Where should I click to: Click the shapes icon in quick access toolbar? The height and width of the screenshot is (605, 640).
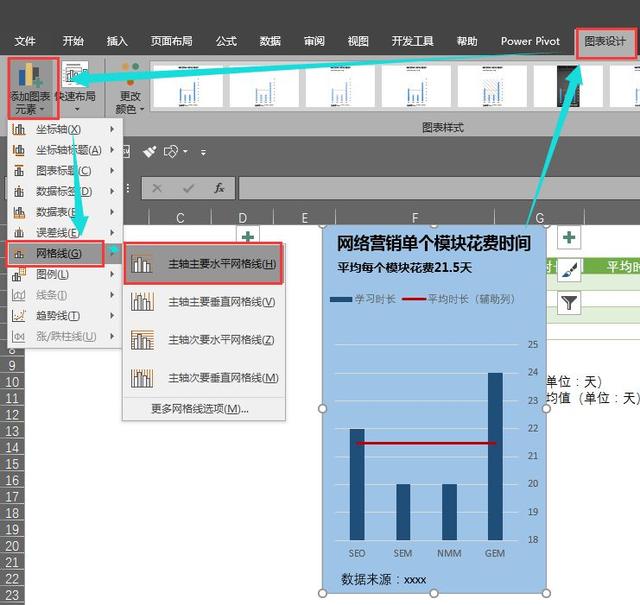pos(171,152)
